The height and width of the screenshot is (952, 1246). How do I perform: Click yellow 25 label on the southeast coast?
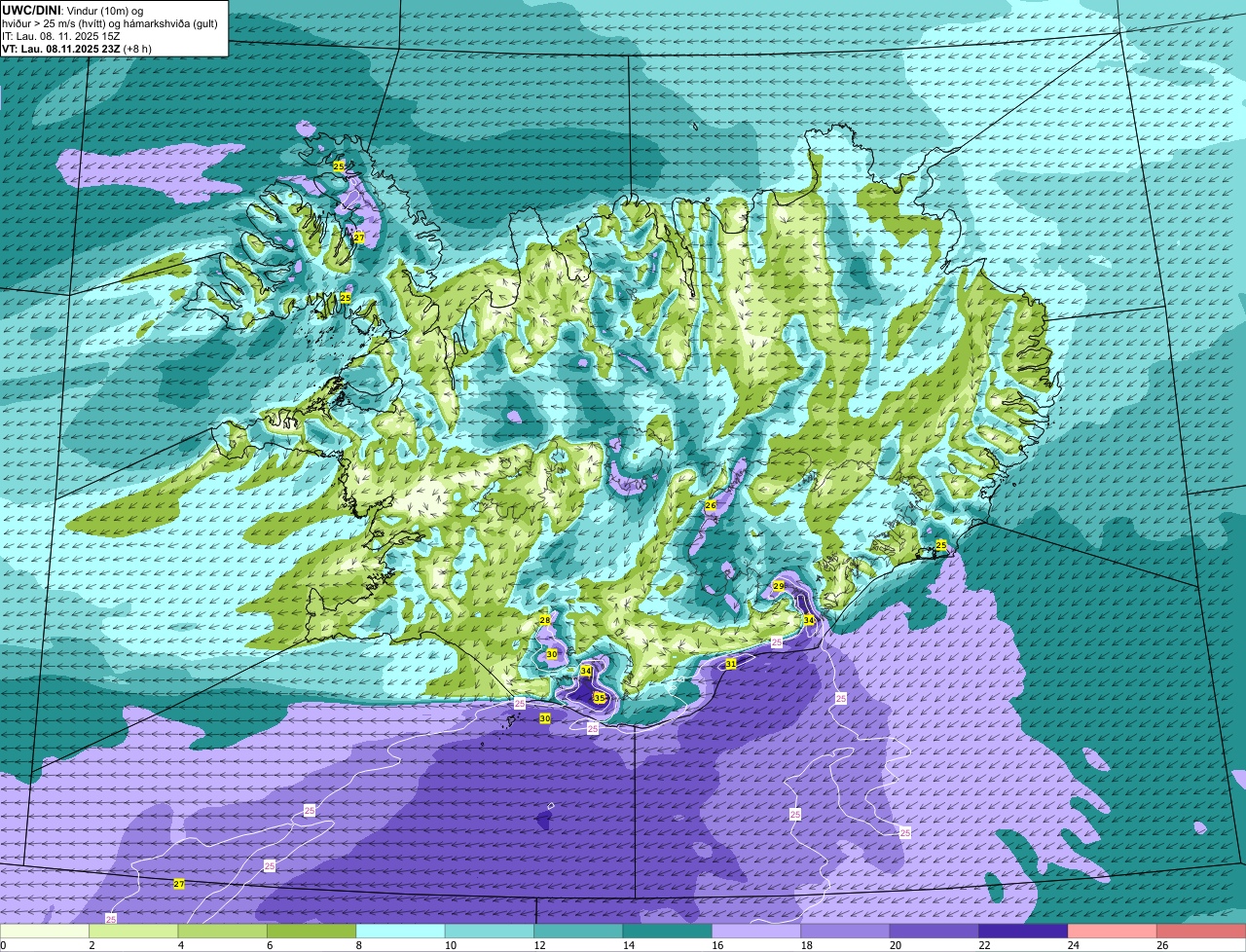point(941,544)
